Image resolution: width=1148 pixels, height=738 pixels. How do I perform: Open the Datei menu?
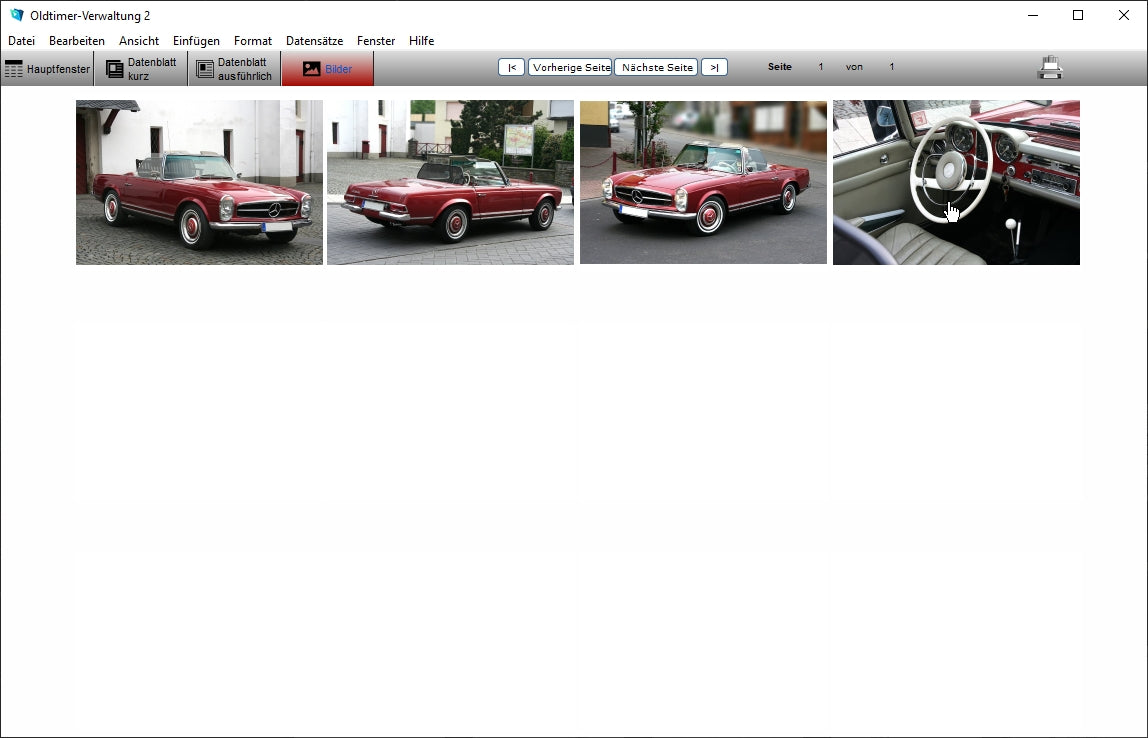(x=21, y=41)
